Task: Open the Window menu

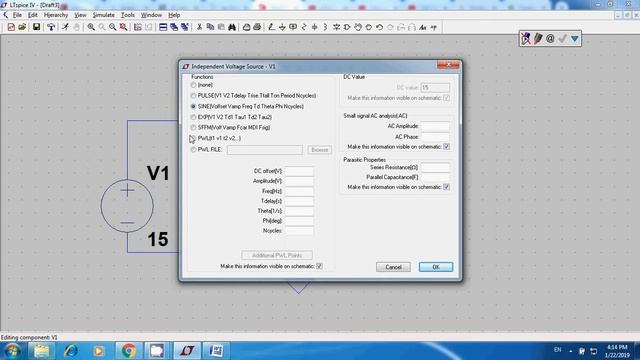Action: click(151, 15)
